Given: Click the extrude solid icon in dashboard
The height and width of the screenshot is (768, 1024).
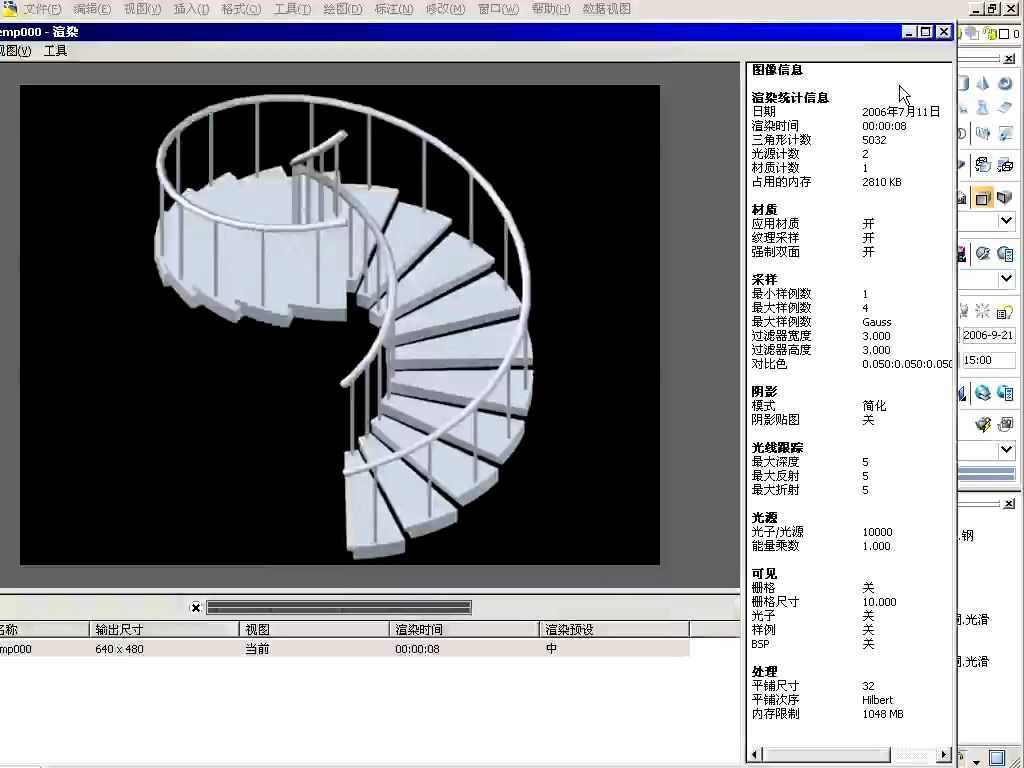Looking at the screenshot, I should [983, 134].
